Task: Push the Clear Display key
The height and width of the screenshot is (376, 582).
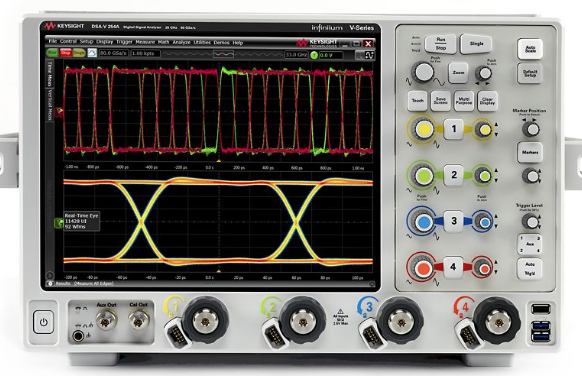Action: (487, 101)
